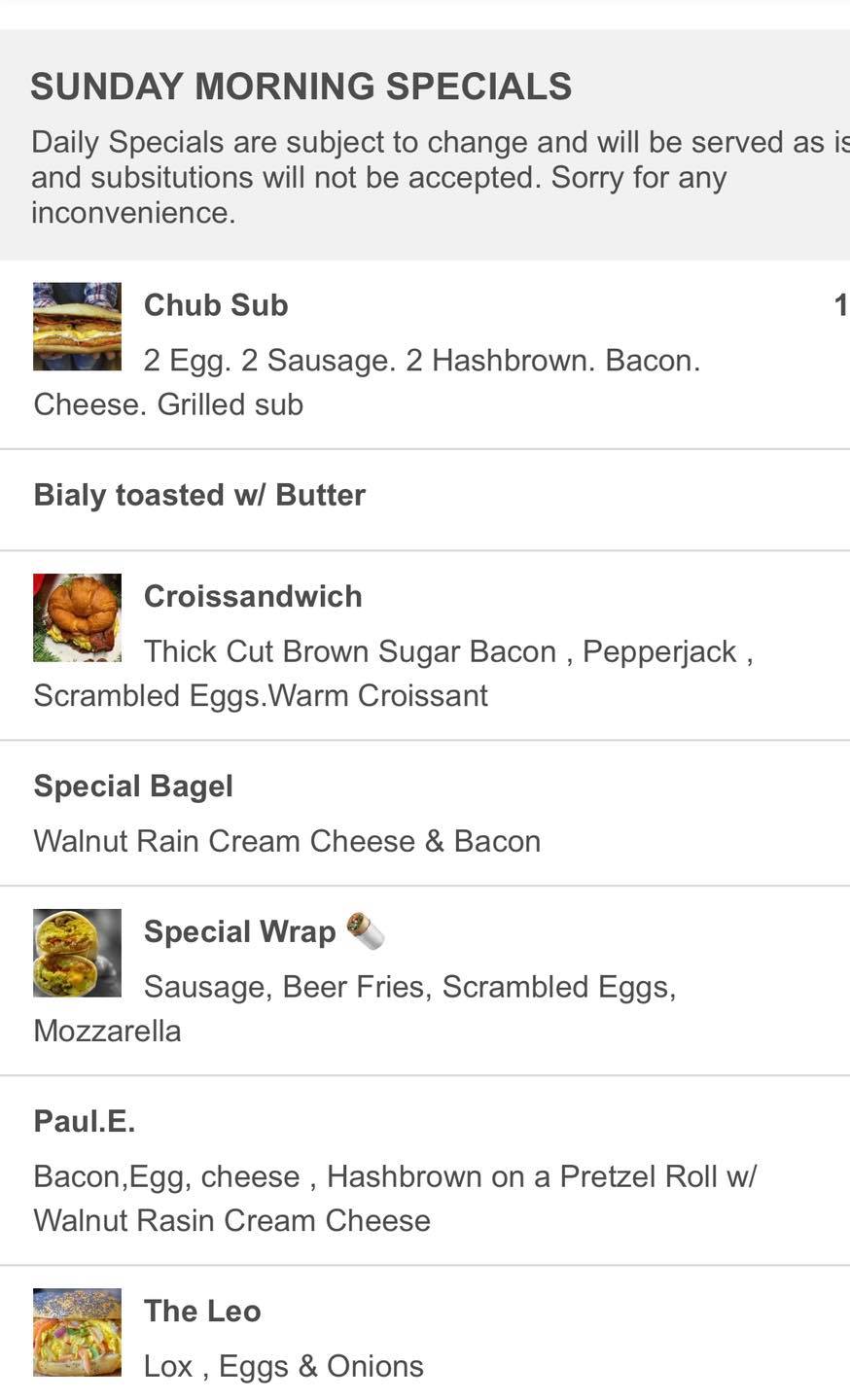Select Bialy toasted w/ Butter item
Image resolution: width=850 pixels, height=1400 pixels.
pyautogui.click(x=199, y=495)
